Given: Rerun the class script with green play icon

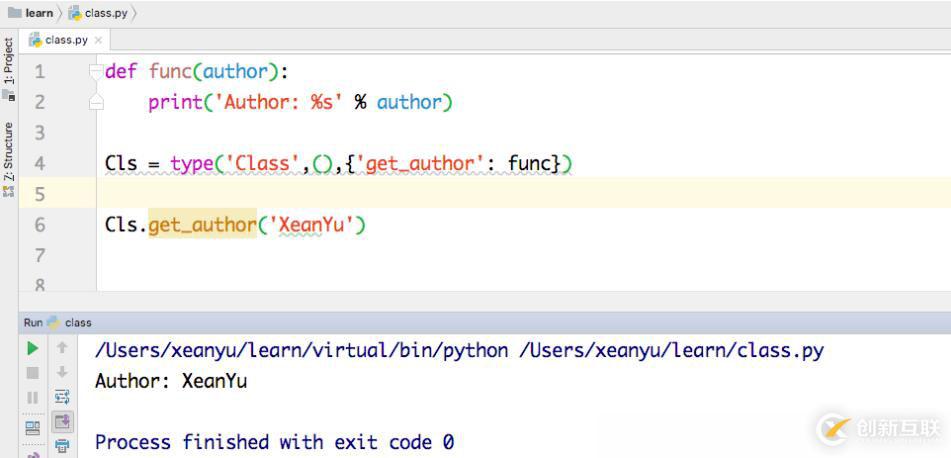Looking at the screenshot, I should 33,348.
